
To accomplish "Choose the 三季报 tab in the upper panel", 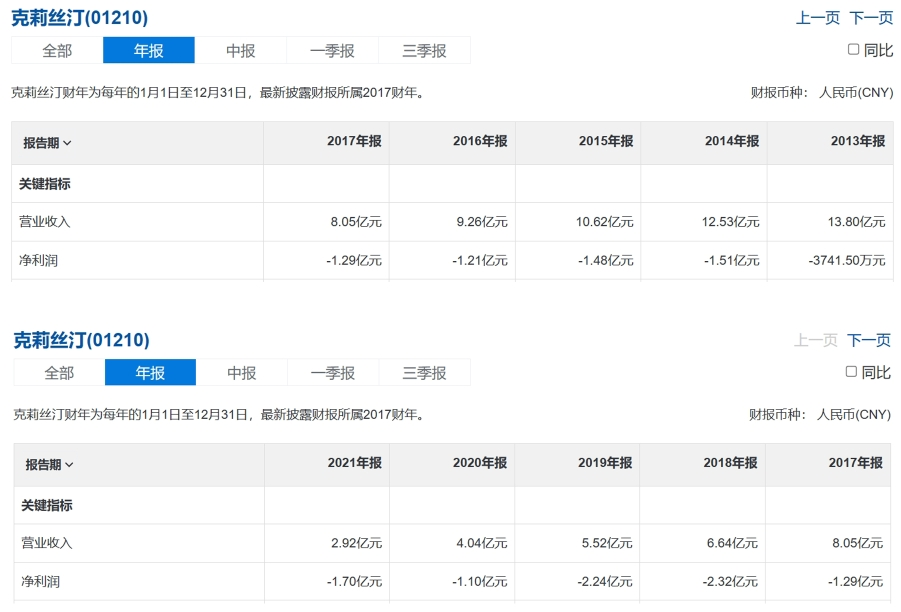I will tap(424, 50).
